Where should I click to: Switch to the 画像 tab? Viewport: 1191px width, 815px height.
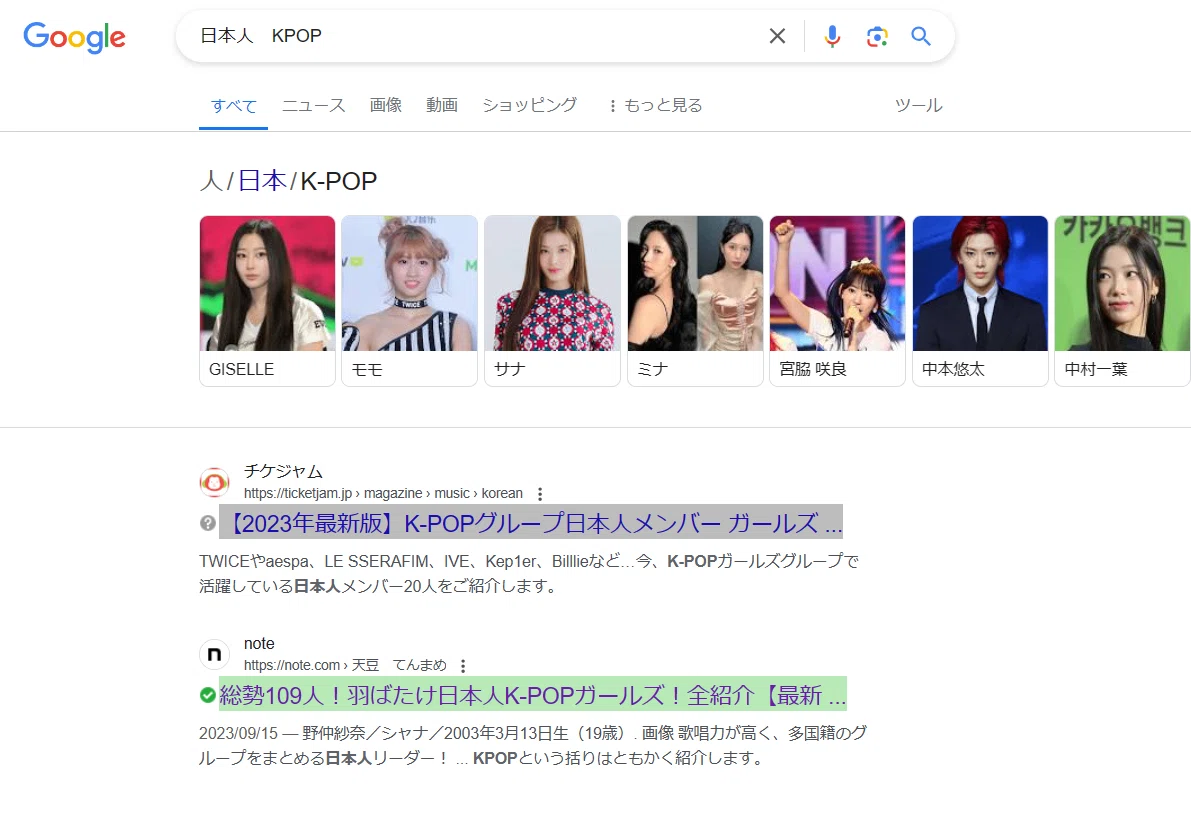pos(385,105)
